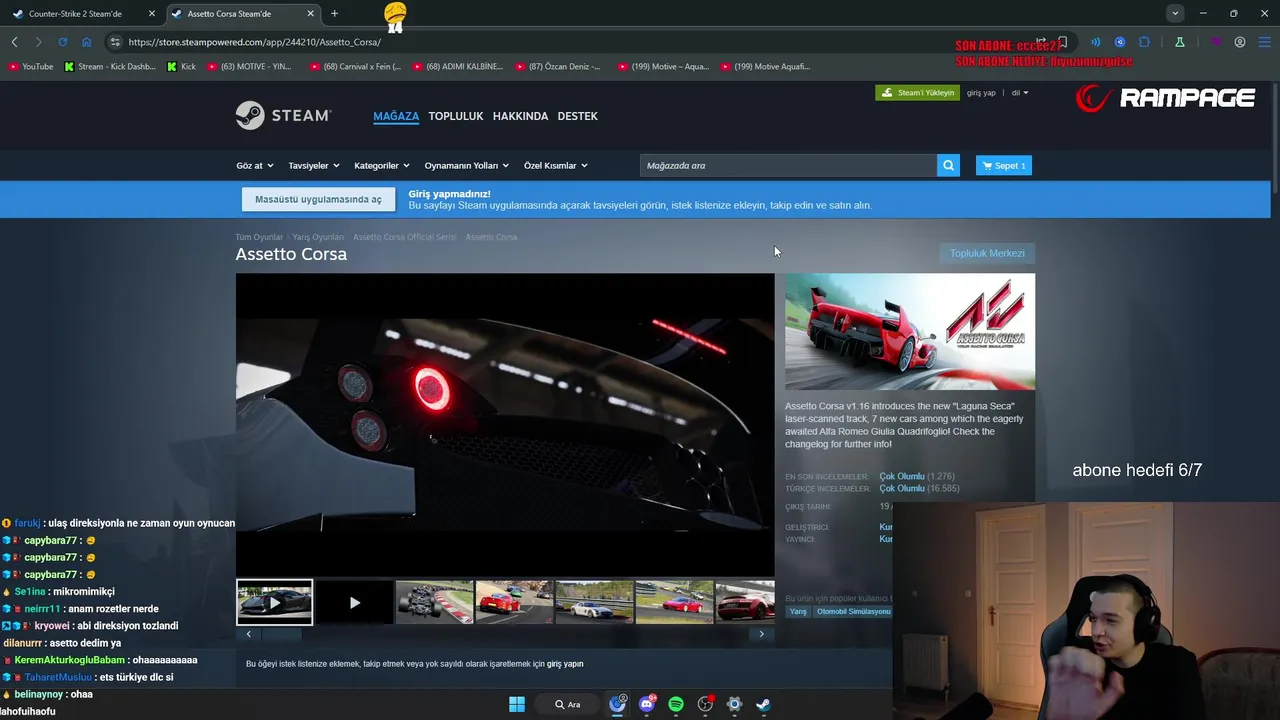The width and height of the screenshot is (1280, 720).
Task: Open the DESTEK menu item
Action: 577,116
